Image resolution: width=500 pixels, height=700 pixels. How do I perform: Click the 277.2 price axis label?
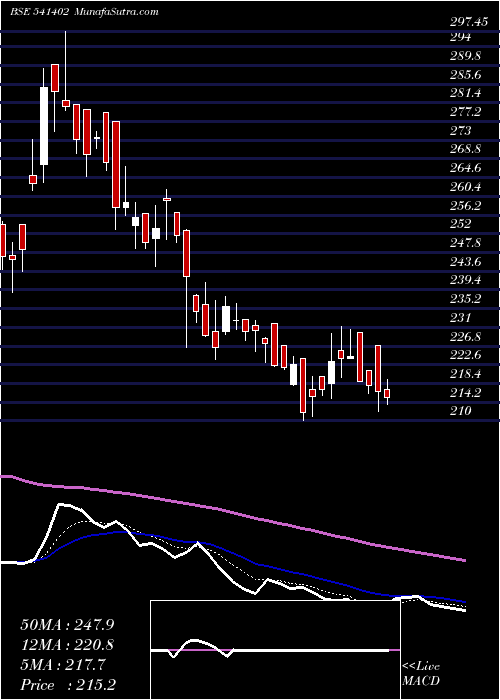pyautogui.click(x=465, y=112)
